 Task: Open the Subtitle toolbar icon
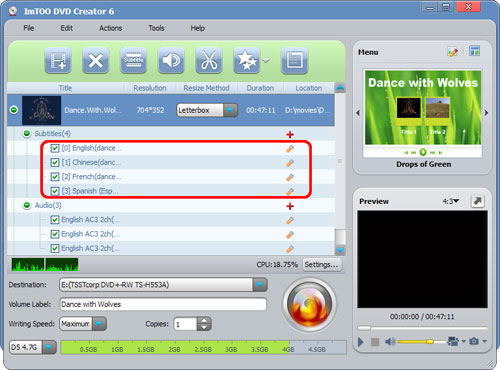(133, 61)
